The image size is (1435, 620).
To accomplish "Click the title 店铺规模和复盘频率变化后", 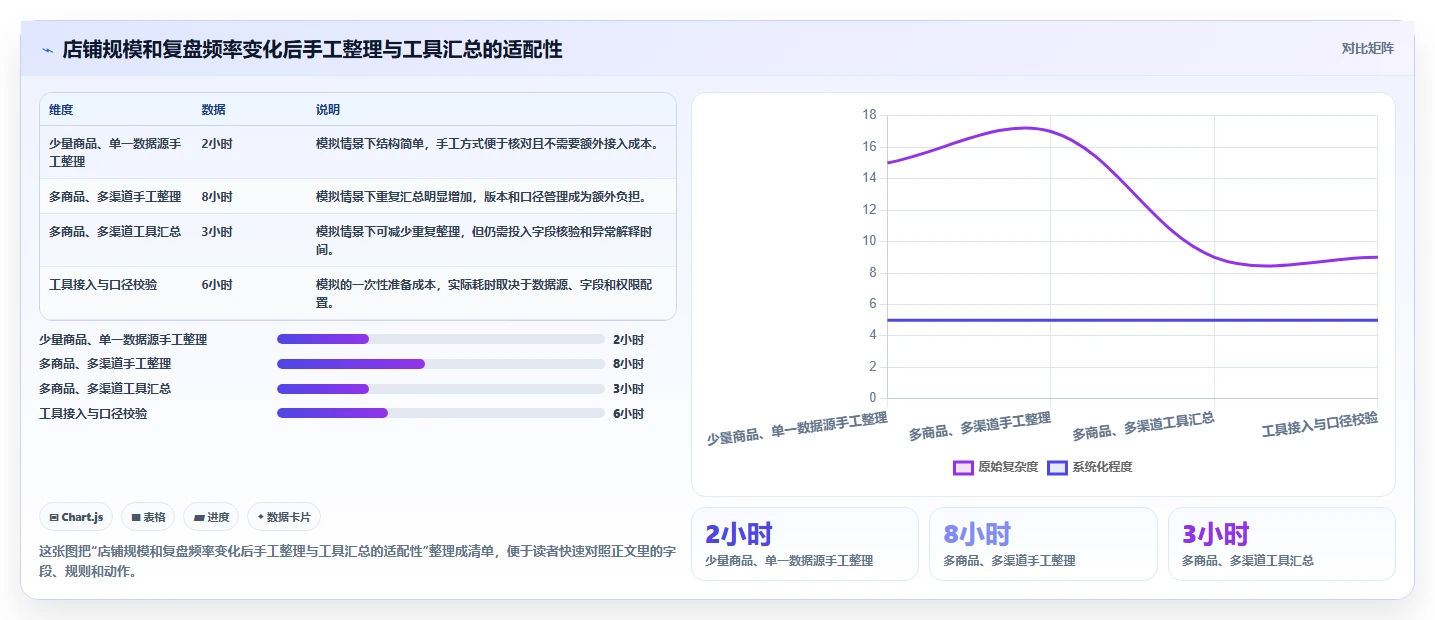I will pyautogui.click(x=312, y=49).
